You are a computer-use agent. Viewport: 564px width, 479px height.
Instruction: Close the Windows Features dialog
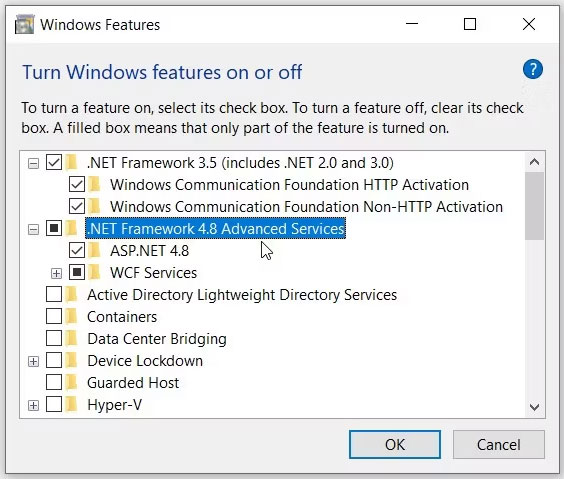point(529,24)
